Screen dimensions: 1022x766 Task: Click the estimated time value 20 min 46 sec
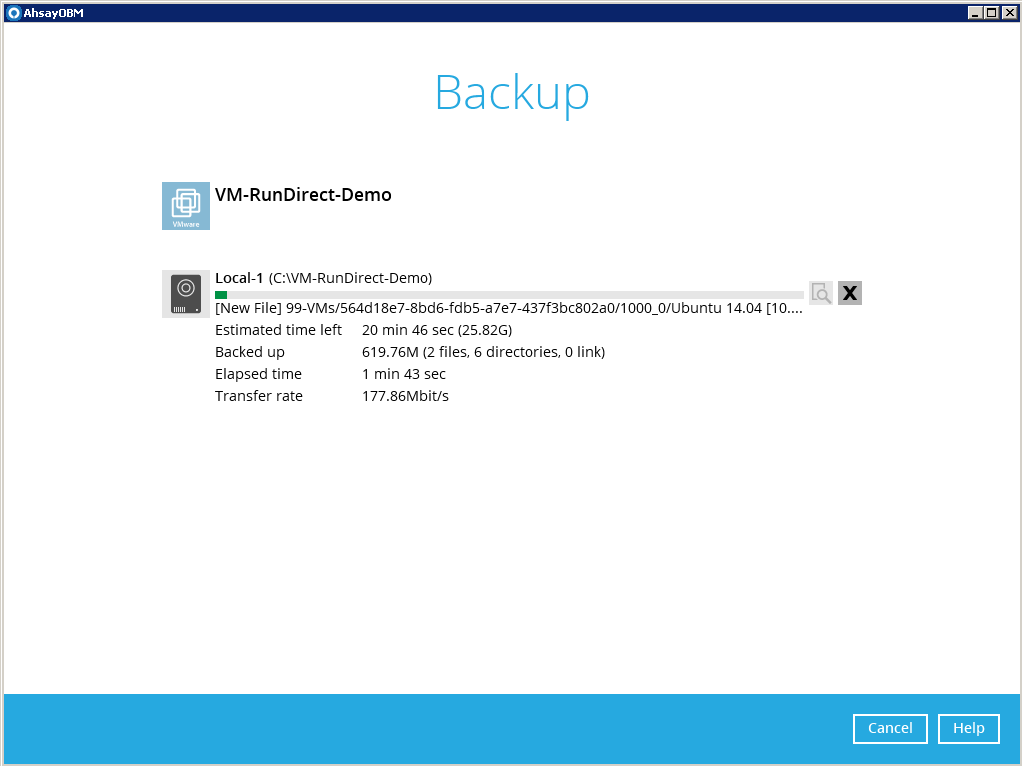click(x=437, y=331)
